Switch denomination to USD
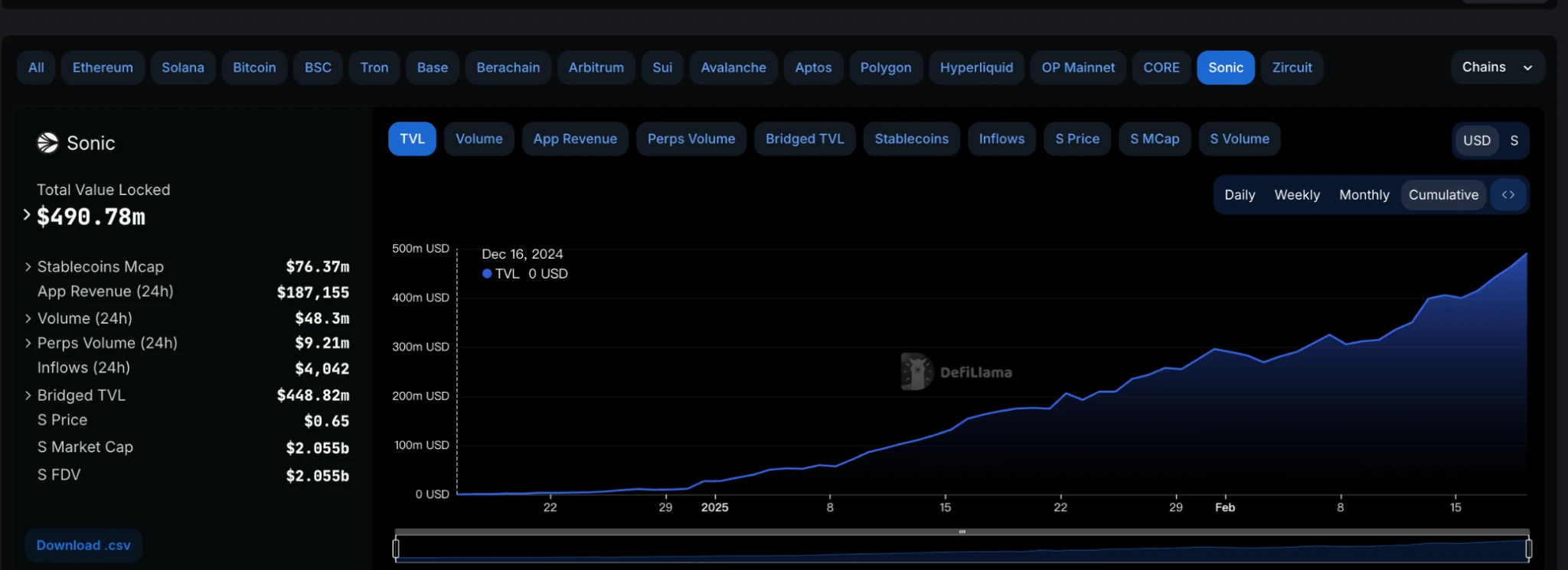 (x=1476, y=141)
